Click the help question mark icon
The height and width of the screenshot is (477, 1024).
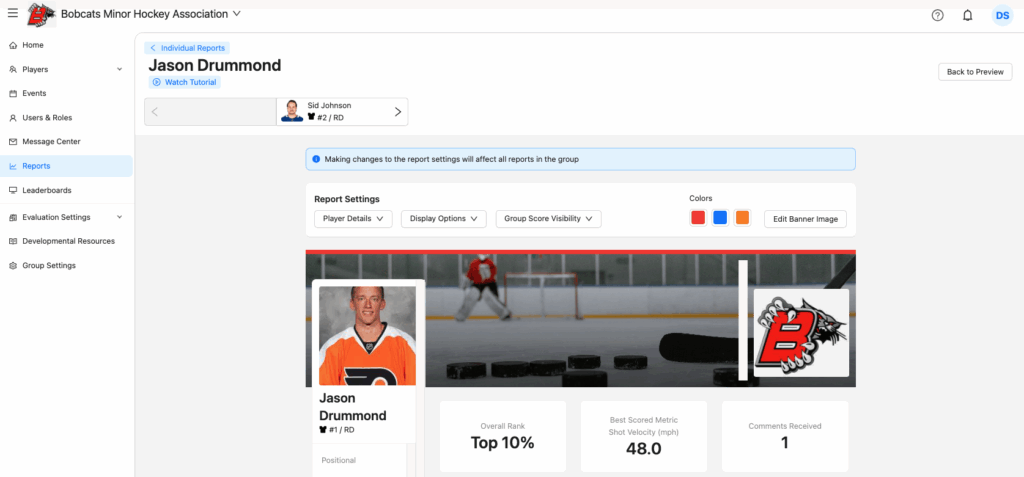pyautogui.click(x=937, y=15)
